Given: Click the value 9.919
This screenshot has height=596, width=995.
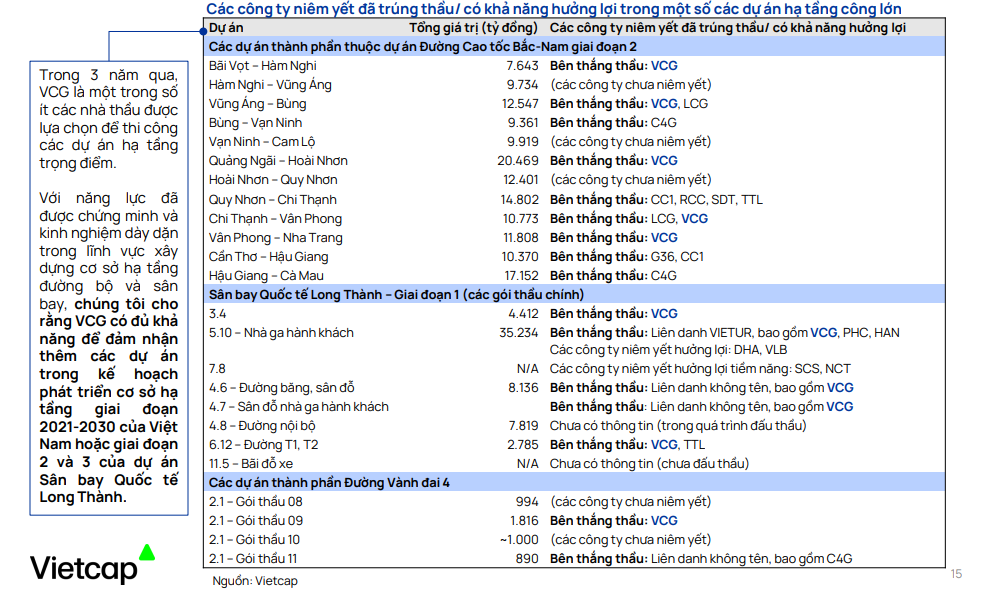Looking at the screenshot, I should point(522,142).
